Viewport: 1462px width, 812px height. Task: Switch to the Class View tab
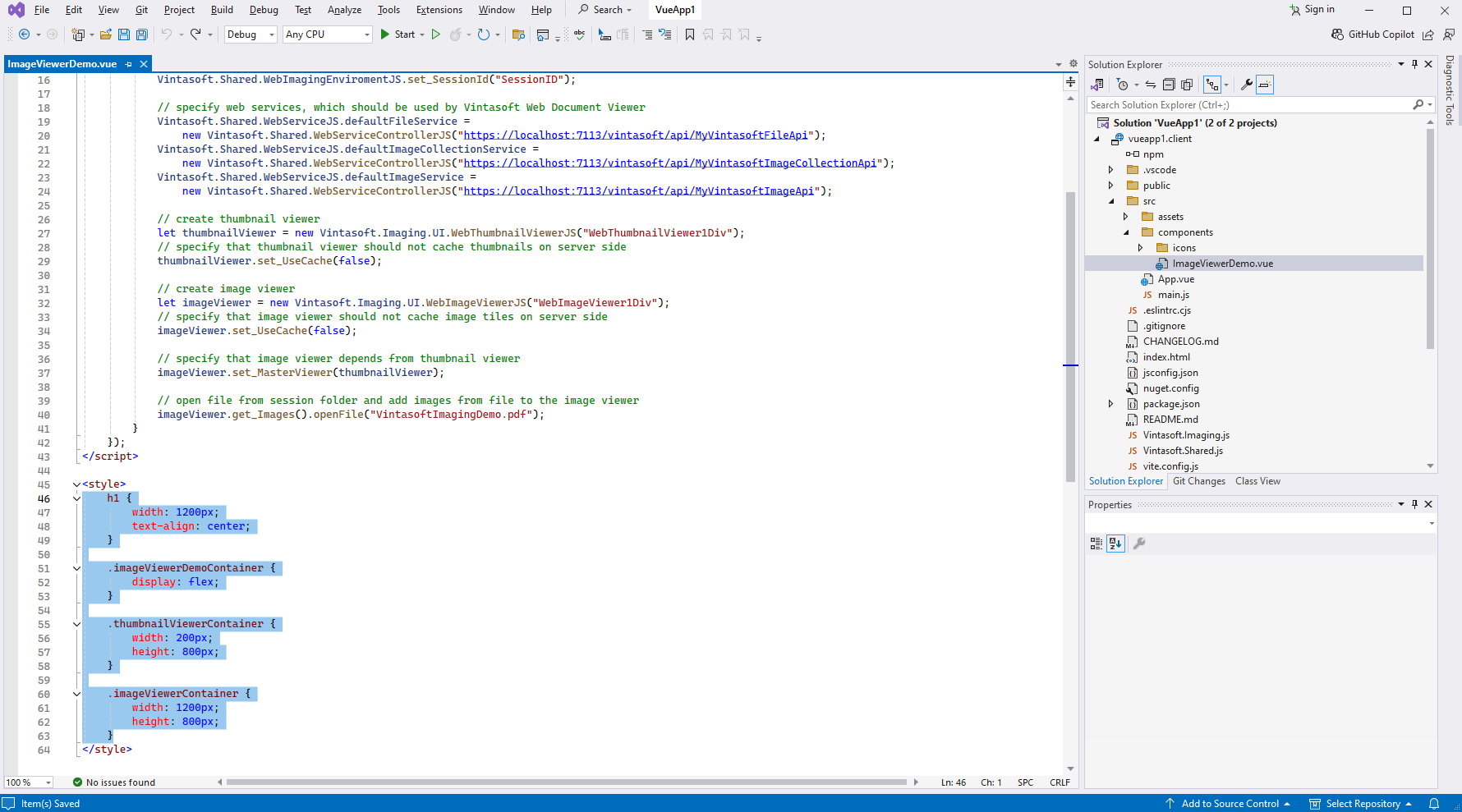[x=1257, y=481]
